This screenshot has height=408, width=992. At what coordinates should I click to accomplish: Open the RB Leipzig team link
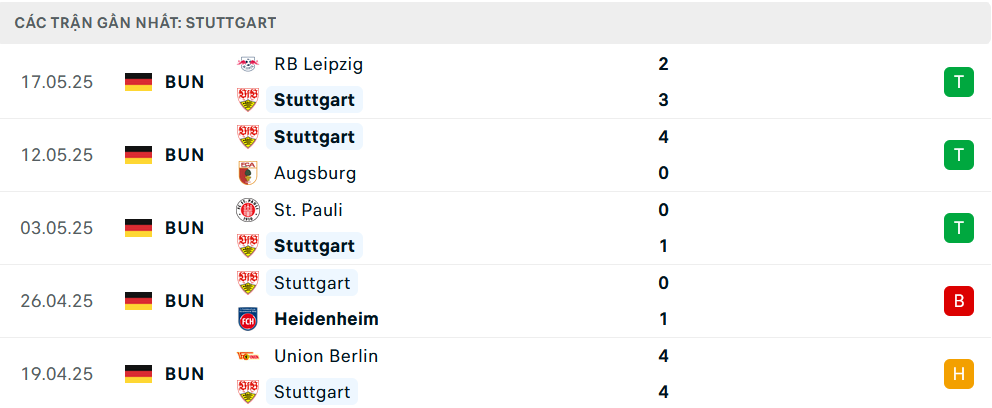tap(318, 65)
